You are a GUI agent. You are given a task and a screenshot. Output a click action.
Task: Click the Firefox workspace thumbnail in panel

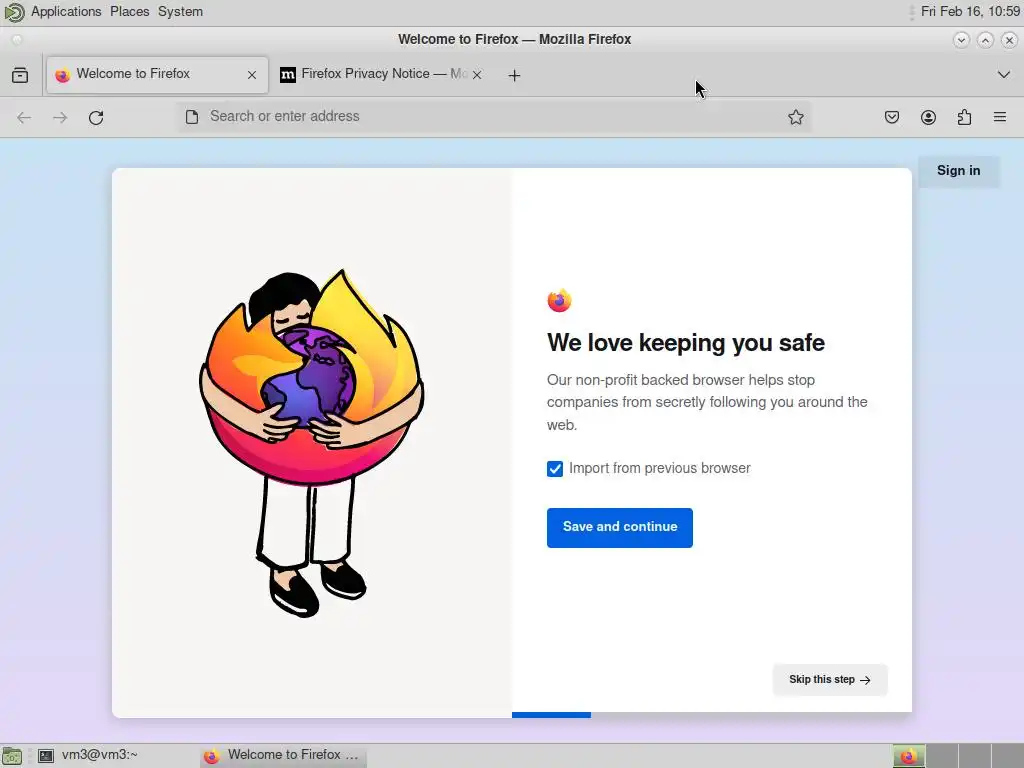(x=908, y=756)
